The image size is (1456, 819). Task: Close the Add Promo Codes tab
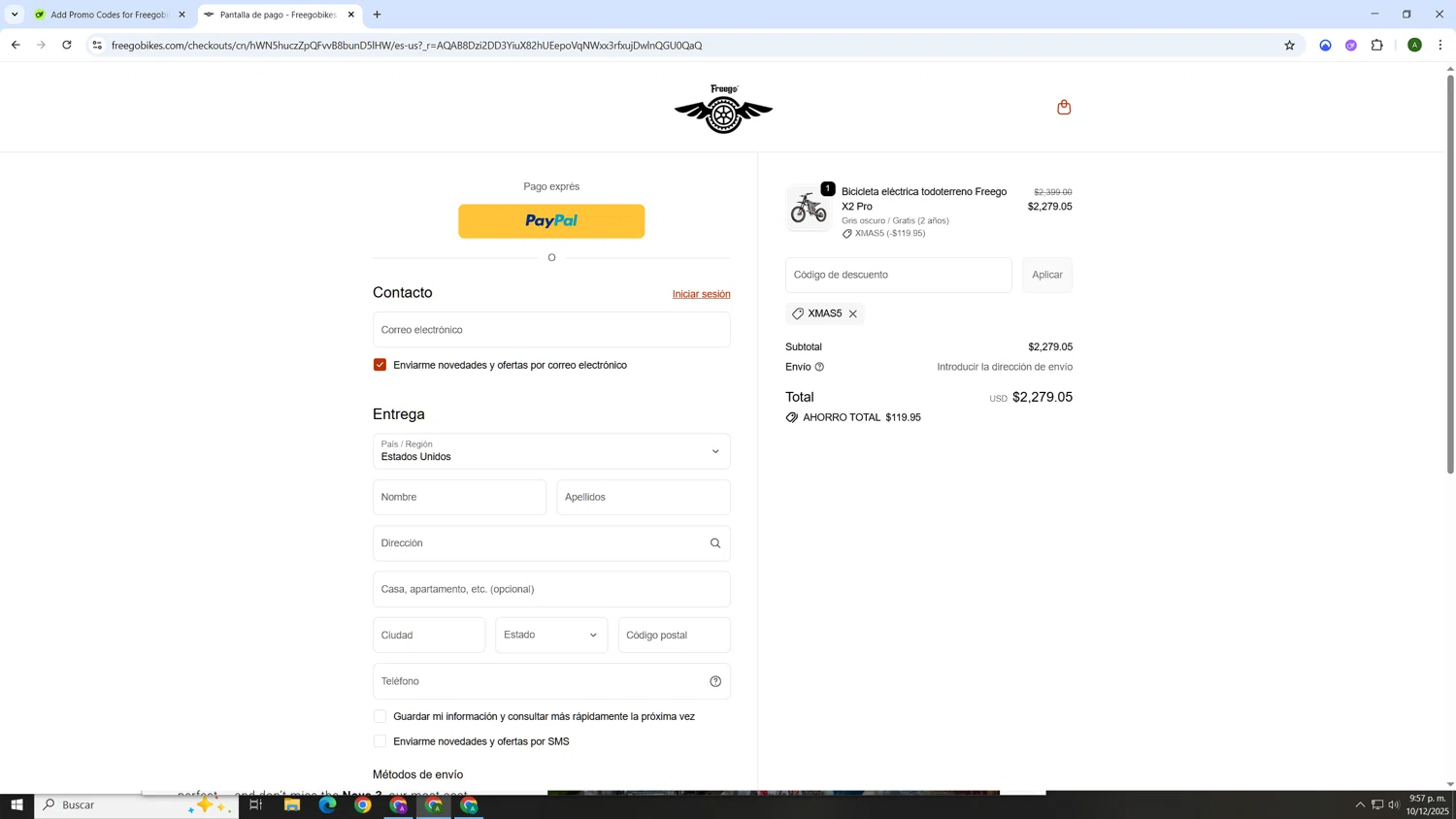pyautogui.click(x=182, y=15)
